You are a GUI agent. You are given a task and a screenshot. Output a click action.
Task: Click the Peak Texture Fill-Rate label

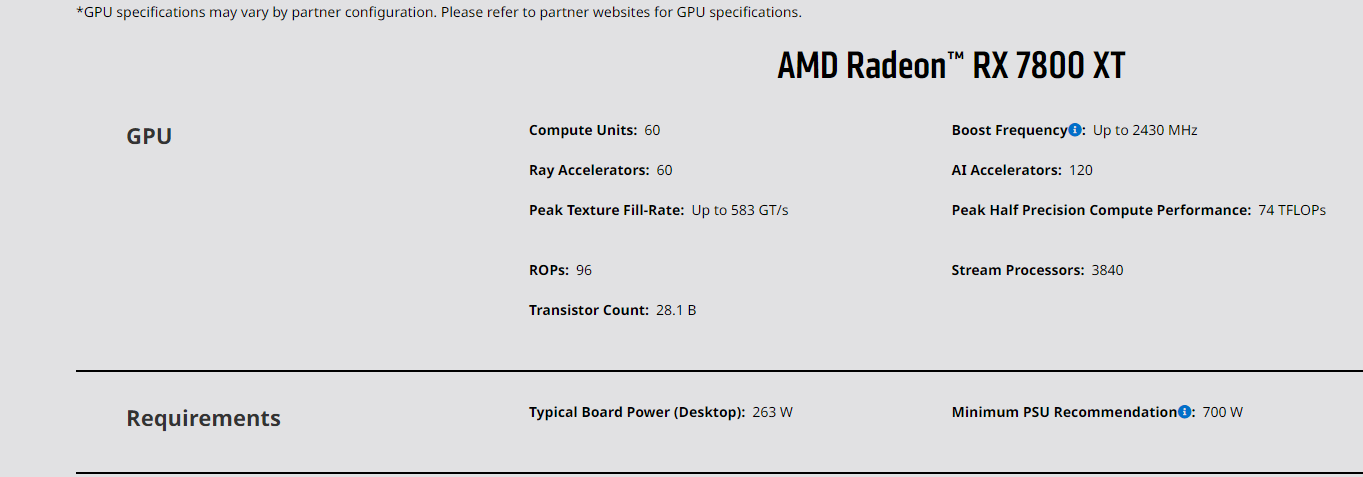606,210
